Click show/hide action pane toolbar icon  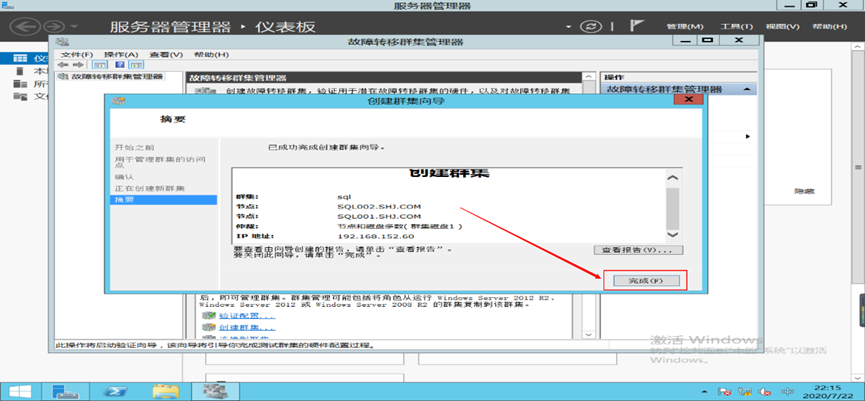coord(136,65)
